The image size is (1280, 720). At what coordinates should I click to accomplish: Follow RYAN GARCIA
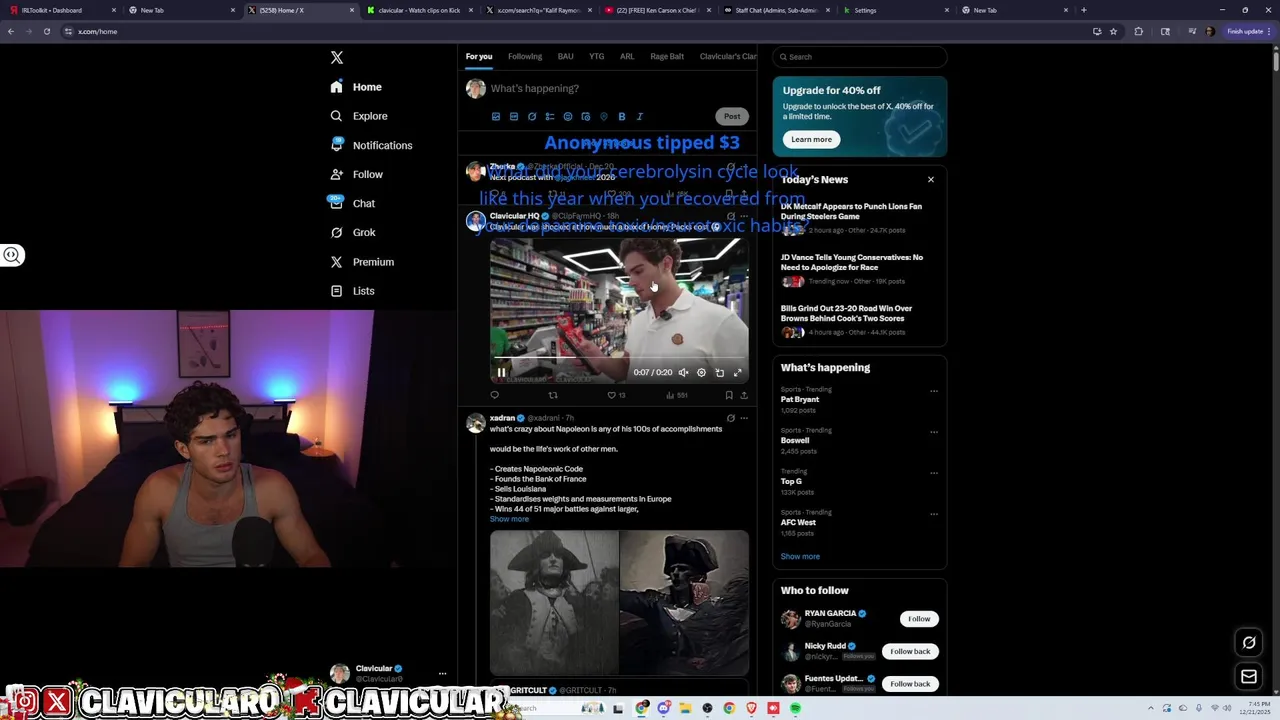click(919, 619)
